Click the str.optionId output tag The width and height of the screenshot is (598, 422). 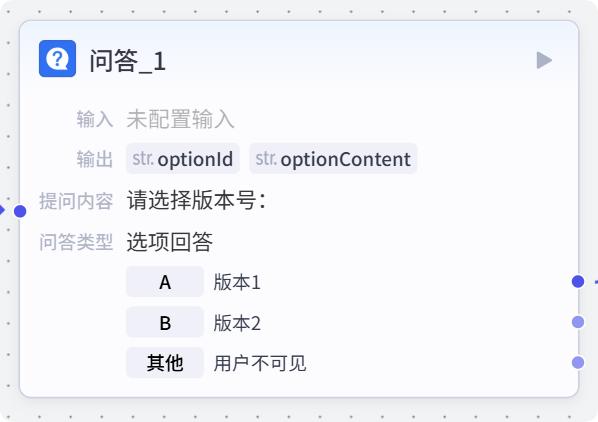tap(183, 159)
